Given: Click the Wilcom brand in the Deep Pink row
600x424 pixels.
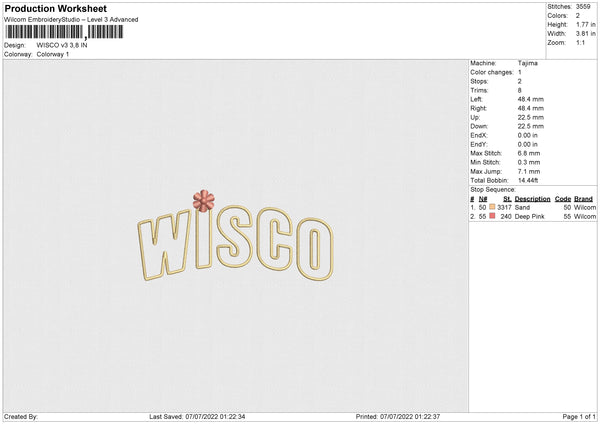Looking at the screenshot, I should pos(585,217).
